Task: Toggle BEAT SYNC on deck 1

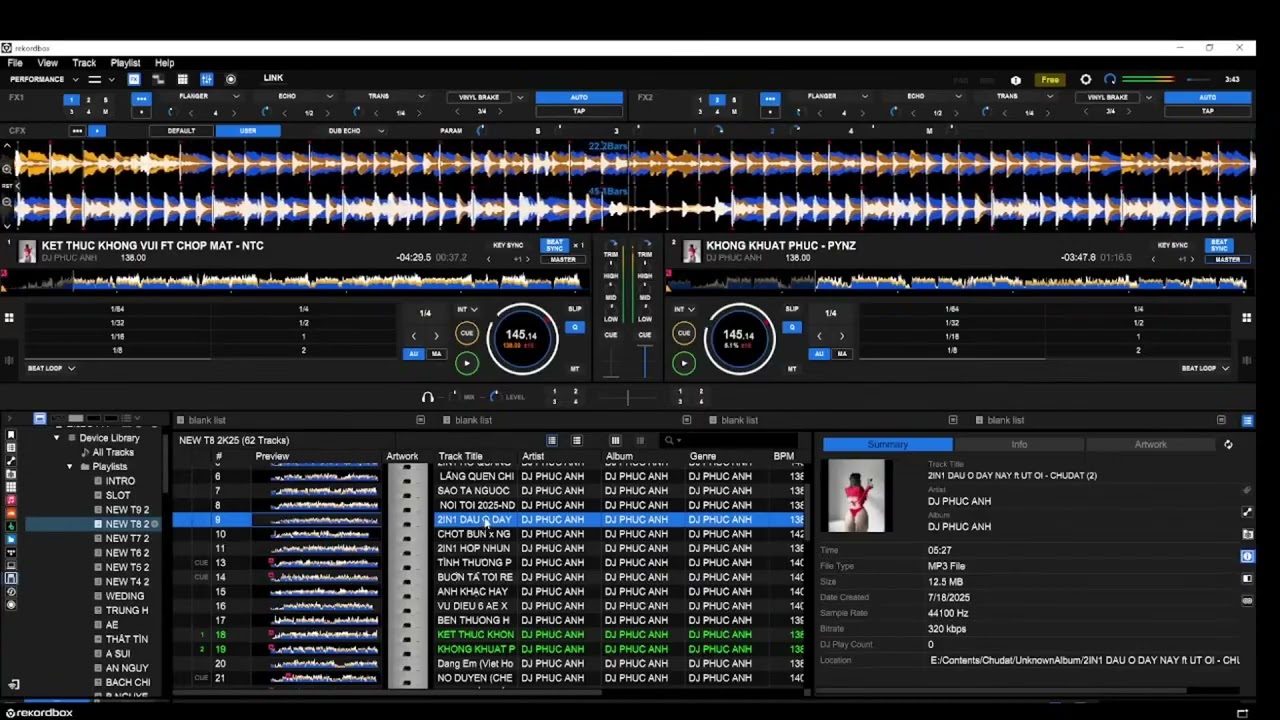Action: click(x=553, y=245)
